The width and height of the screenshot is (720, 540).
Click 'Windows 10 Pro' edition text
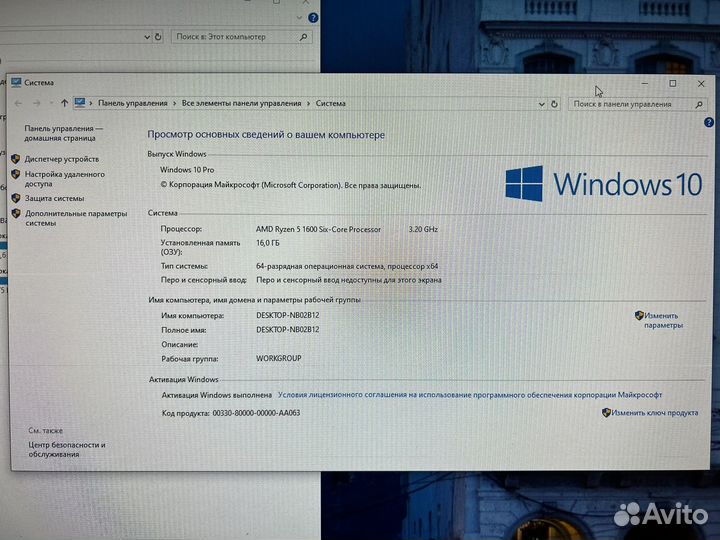click(187, 169)
